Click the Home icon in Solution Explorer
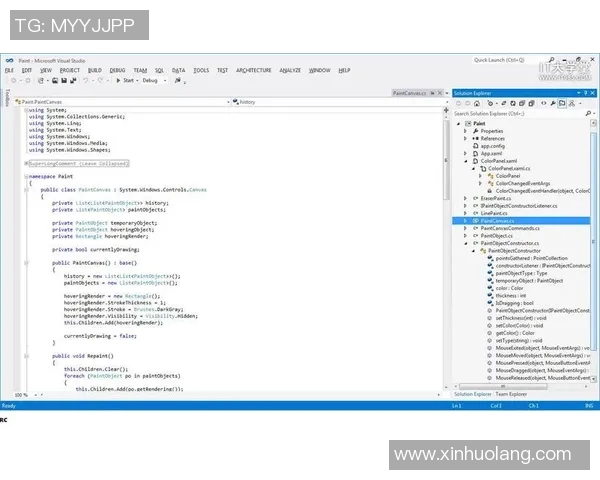This screenshot has width=600, height=480. click(x=477, y=103)
